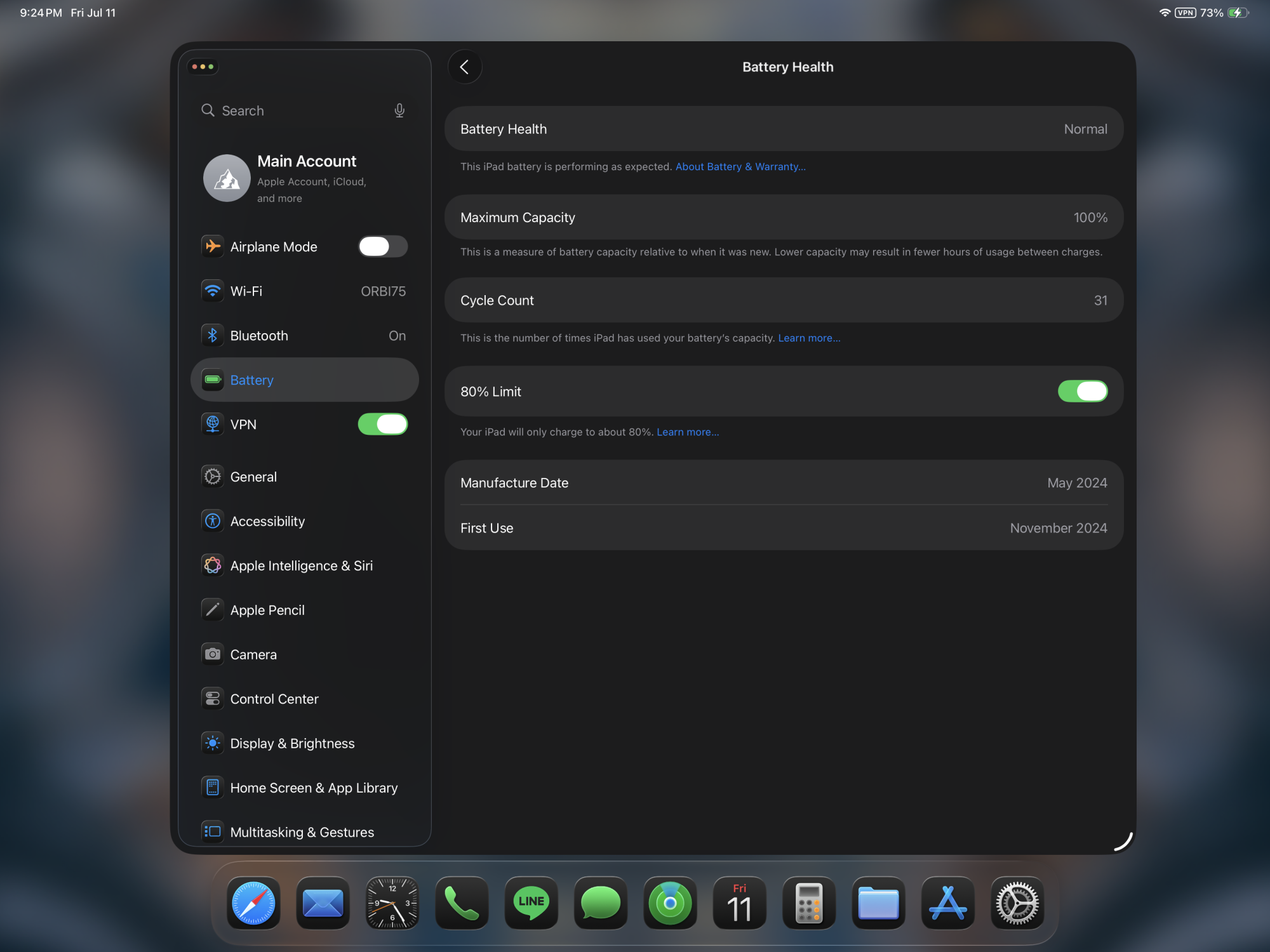This screenshot has width=1270, height=952.
Task: Enable Airplane Mode toggle
Action: (x=382, y=246)
